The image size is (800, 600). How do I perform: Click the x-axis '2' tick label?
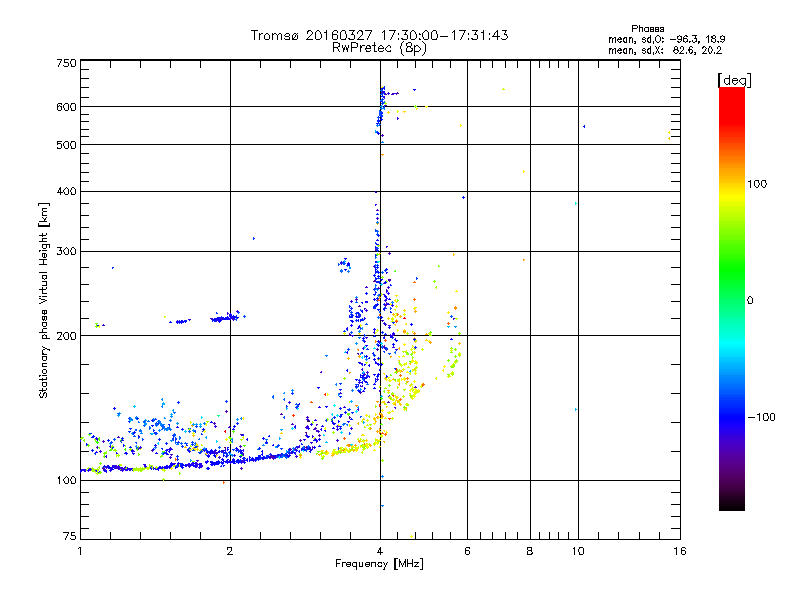230,551
